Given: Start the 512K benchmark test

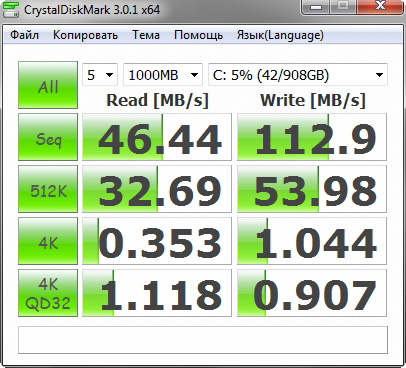Looking at the screenshot, I should [48, 189].
